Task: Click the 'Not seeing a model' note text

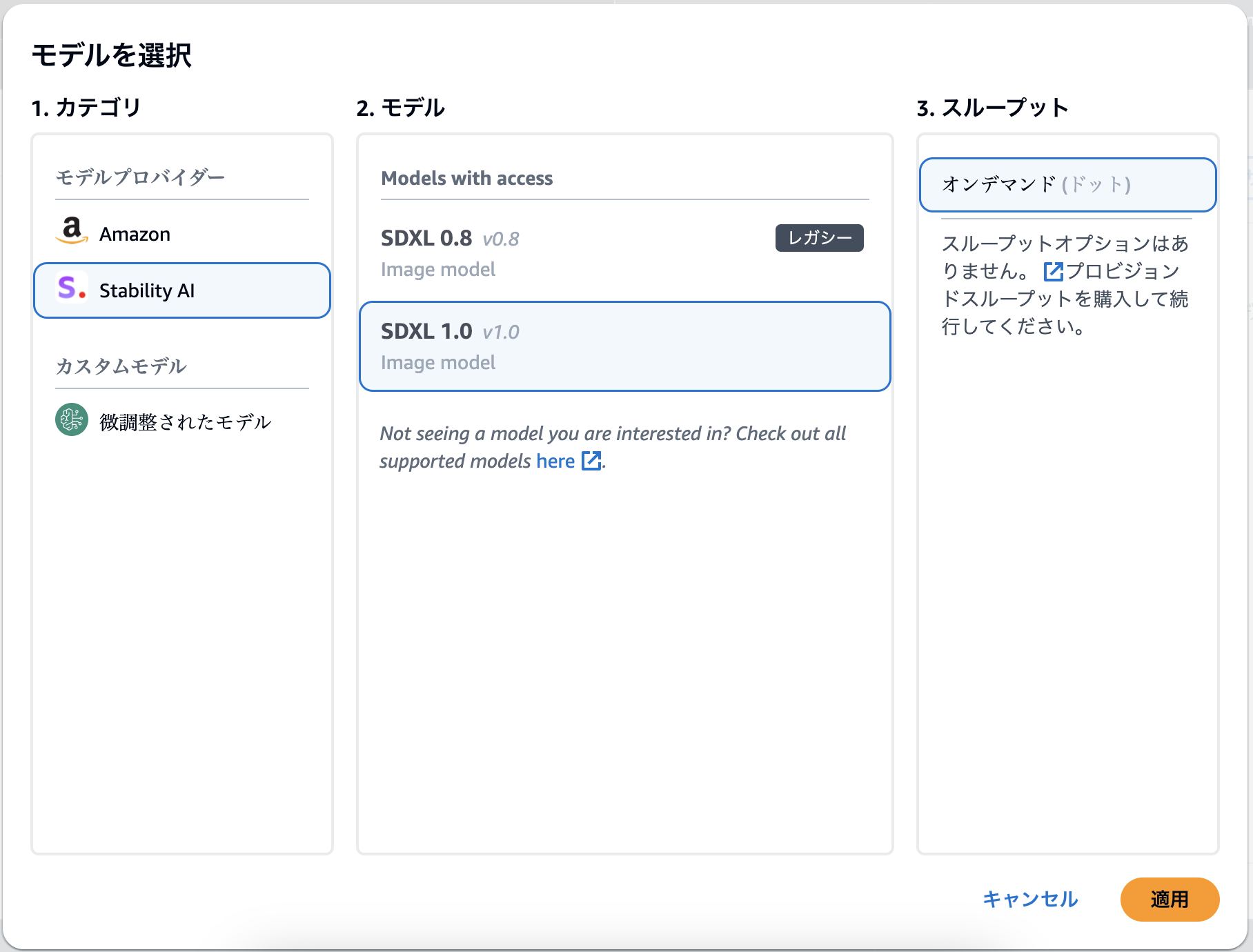Action: (613, 447)
